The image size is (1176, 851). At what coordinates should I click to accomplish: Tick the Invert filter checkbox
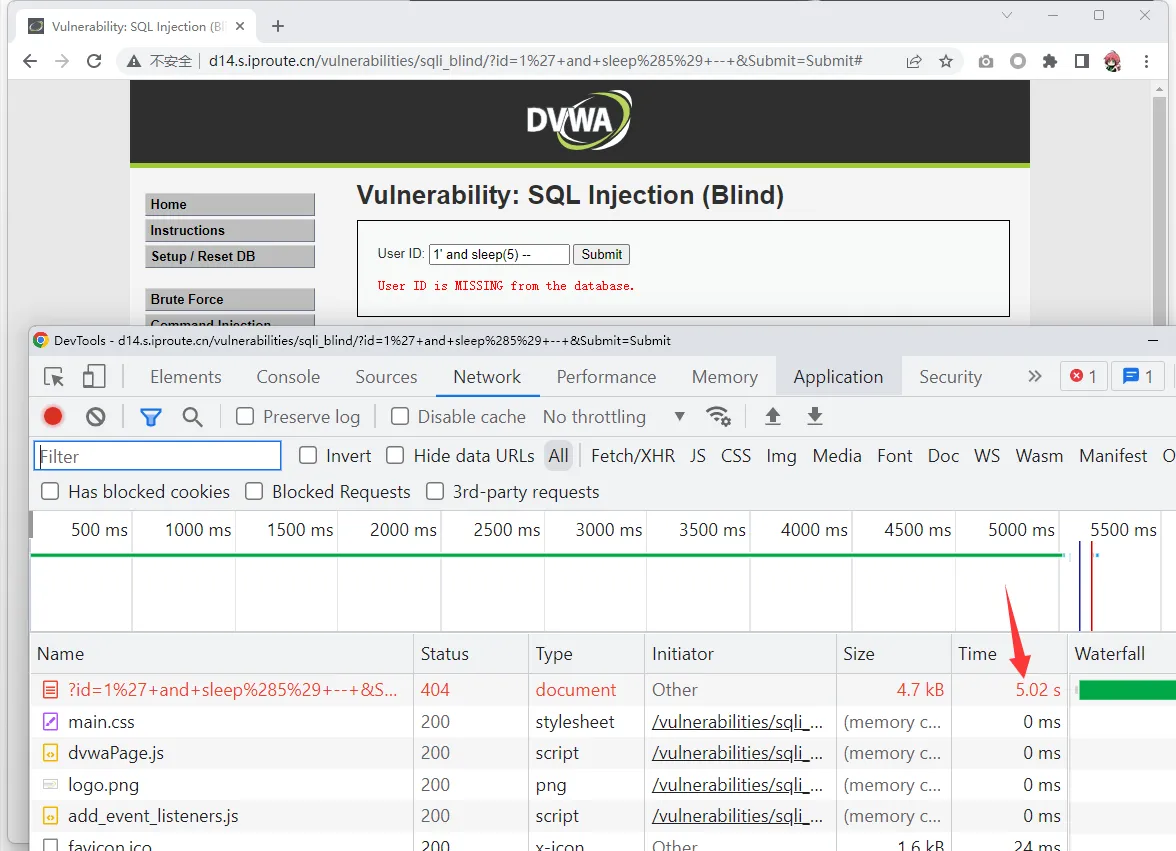pyautogui.click(x=309, y=456)
